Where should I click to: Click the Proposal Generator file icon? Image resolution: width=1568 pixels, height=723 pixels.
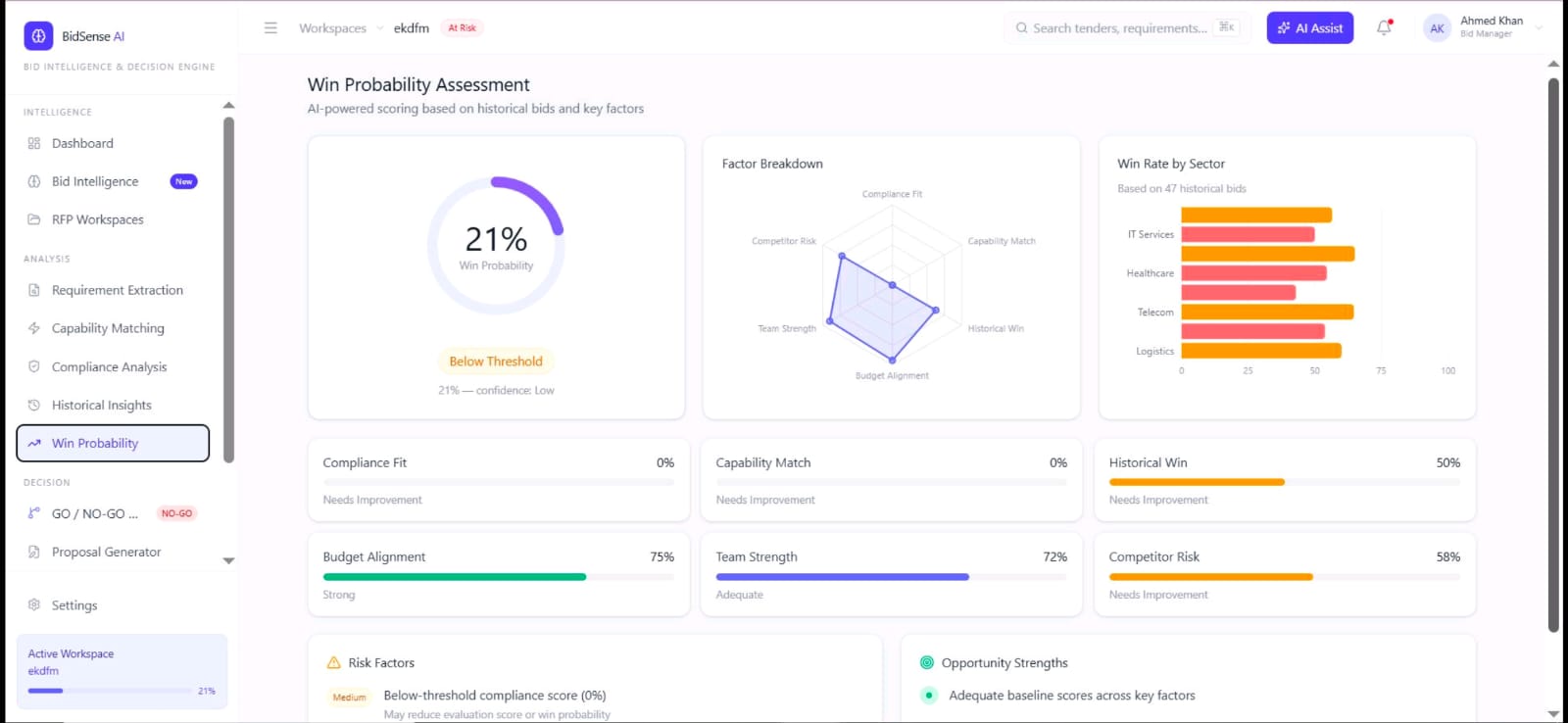pos(34,552)
